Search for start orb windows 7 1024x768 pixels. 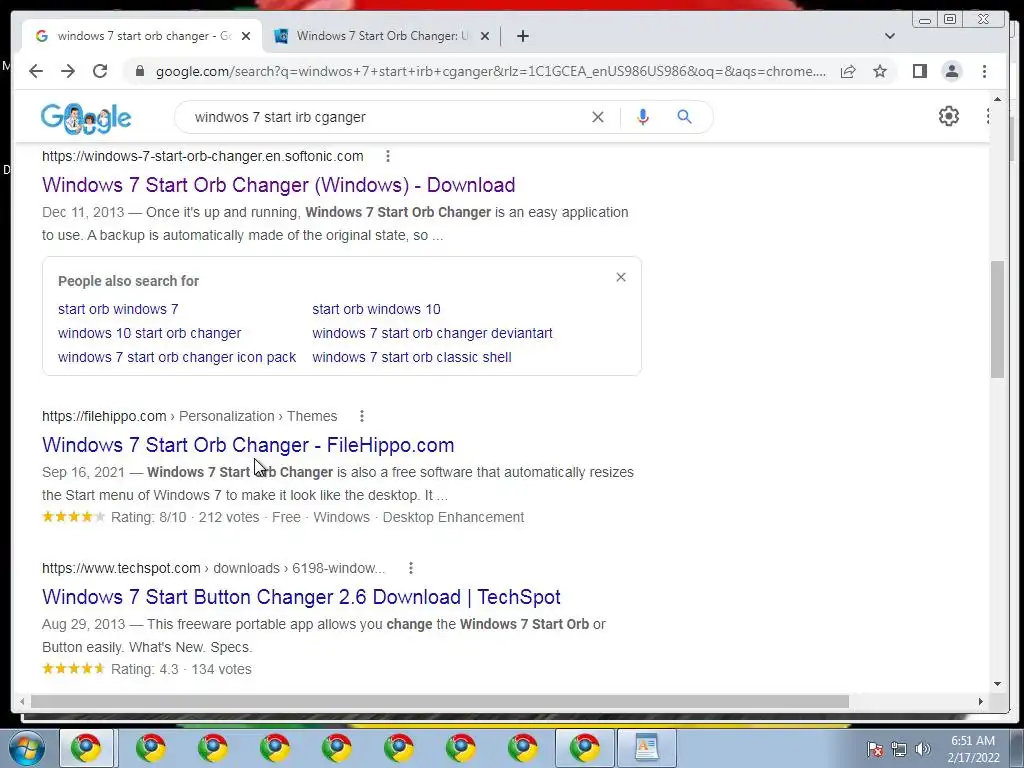click(x=118, y=309)
